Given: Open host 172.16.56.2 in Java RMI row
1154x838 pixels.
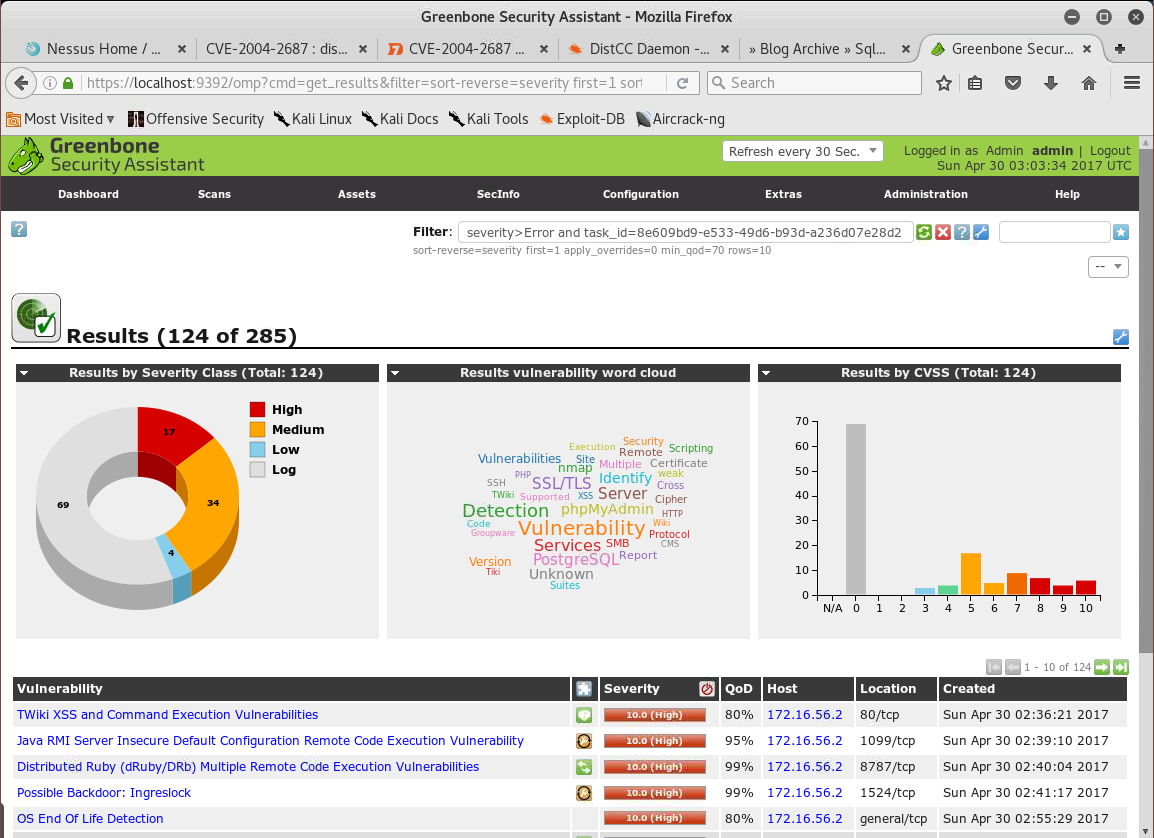Looking at the screenshot, I should pos(804,741).
